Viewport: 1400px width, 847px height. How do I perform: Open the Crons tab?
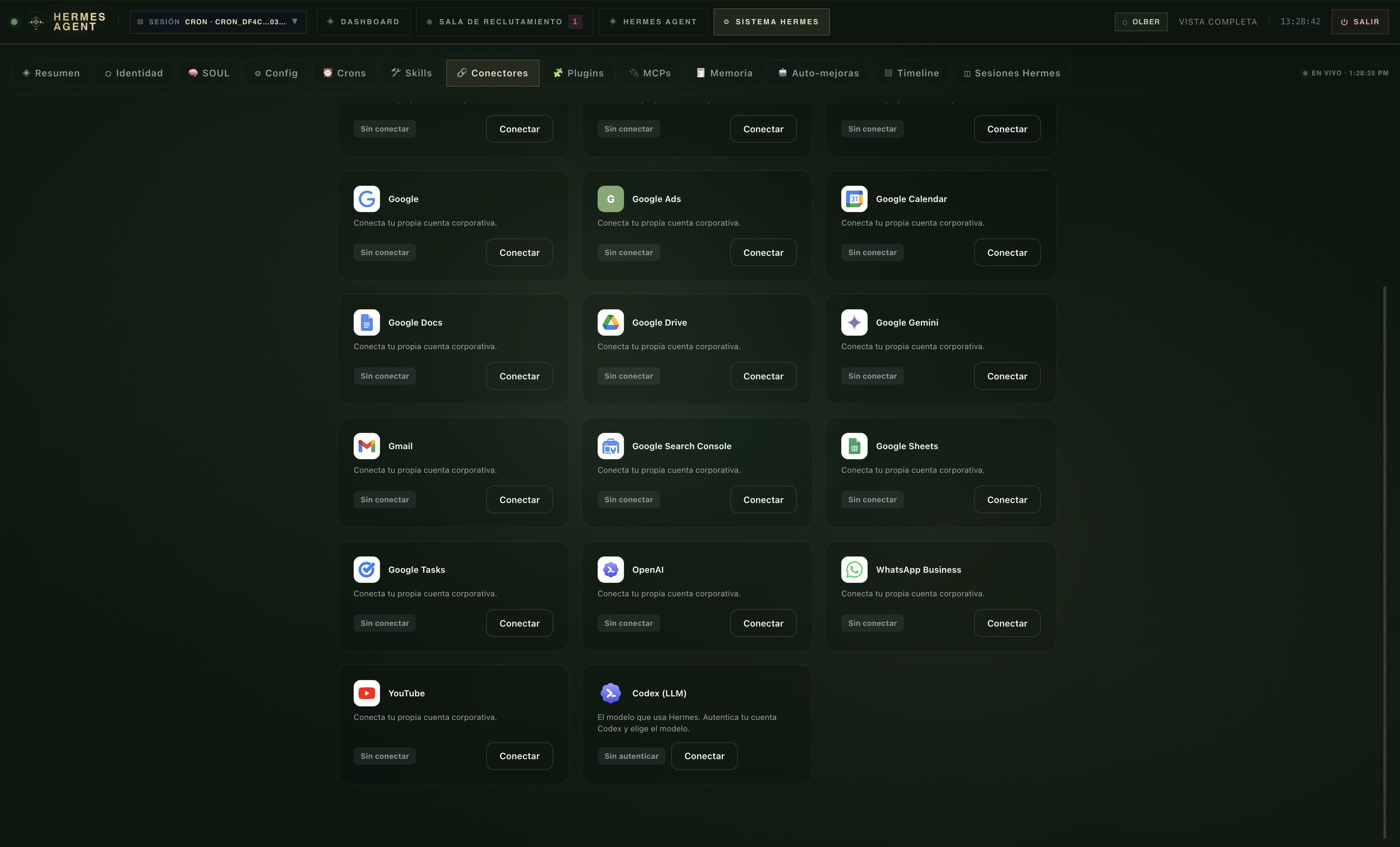point(344,73)
